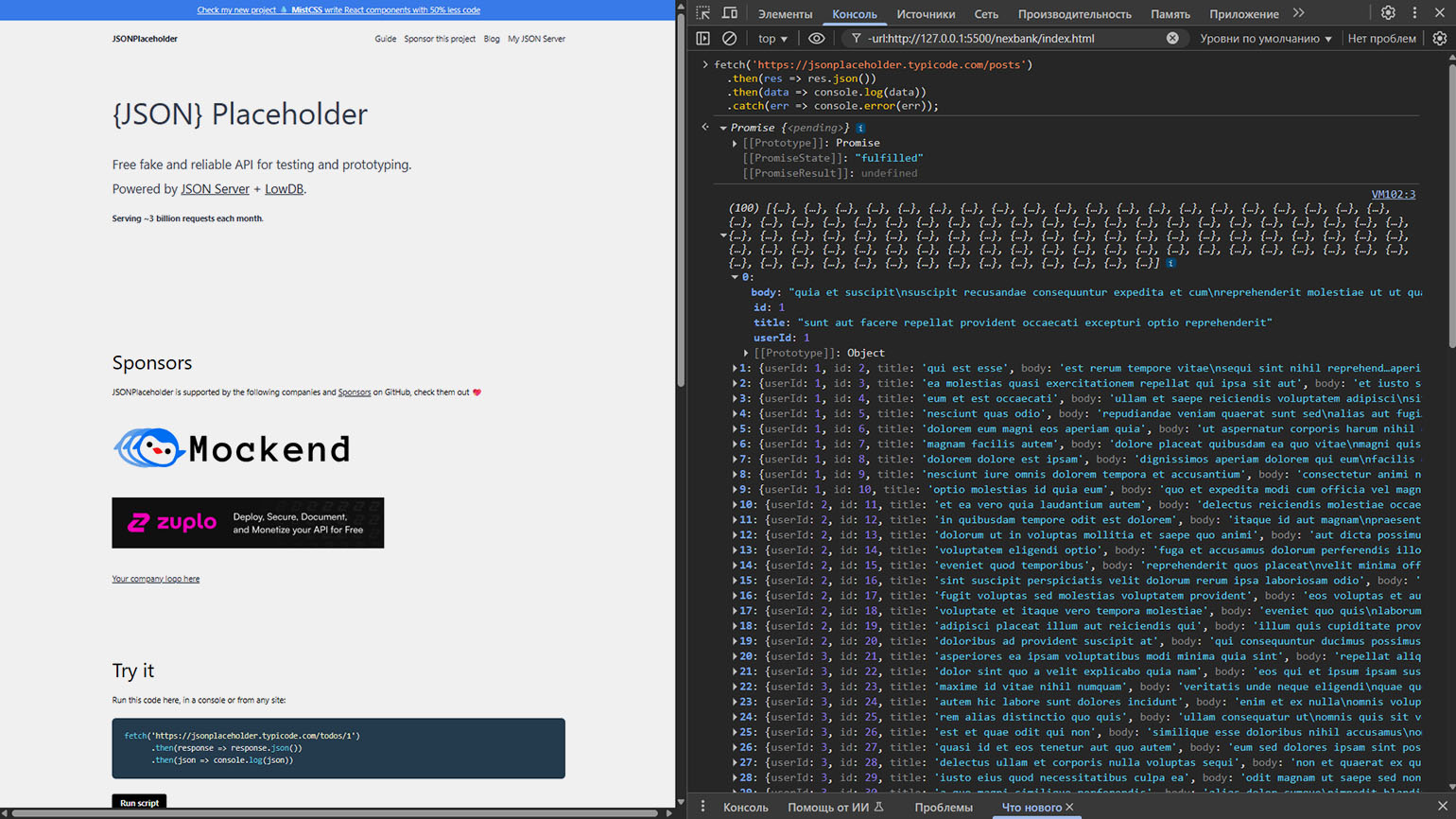Screen dimensions: 1456x819
Task: Switch to the Элементы tab
Action: [x=785, y=14]
